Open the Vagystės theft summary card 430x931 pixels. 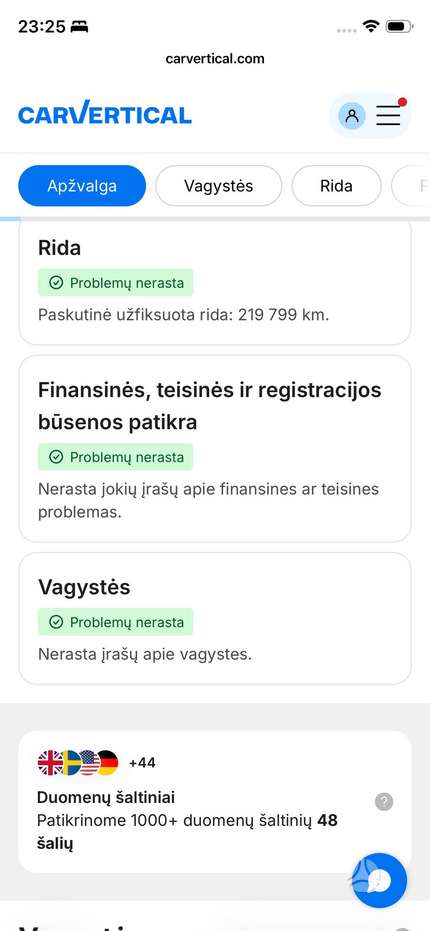click(215, 619)
